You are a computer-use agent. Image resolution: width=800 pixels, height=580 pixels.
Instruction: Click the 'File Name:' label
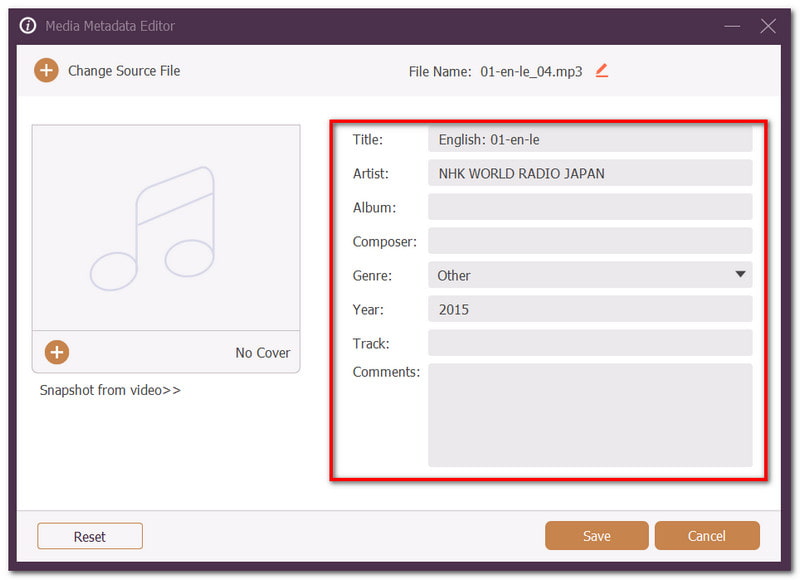tap(440, 71)
